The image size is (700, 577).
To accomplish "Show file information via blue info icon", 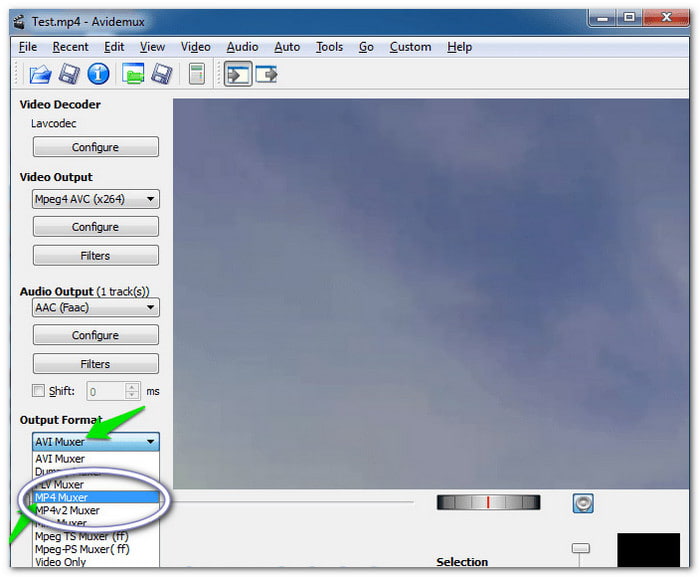I will 98,74.
